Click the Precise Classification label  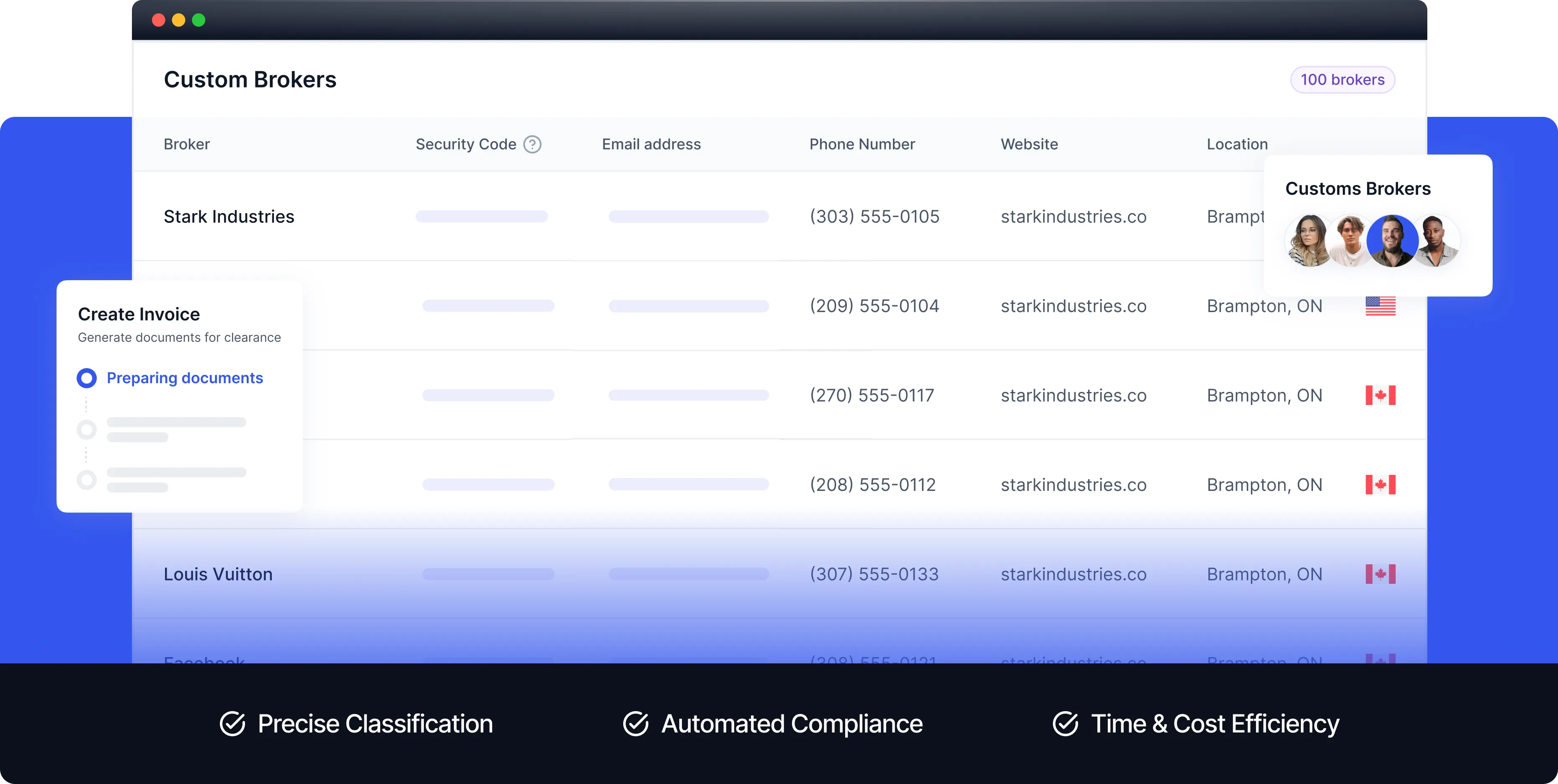tap(375, 724)
